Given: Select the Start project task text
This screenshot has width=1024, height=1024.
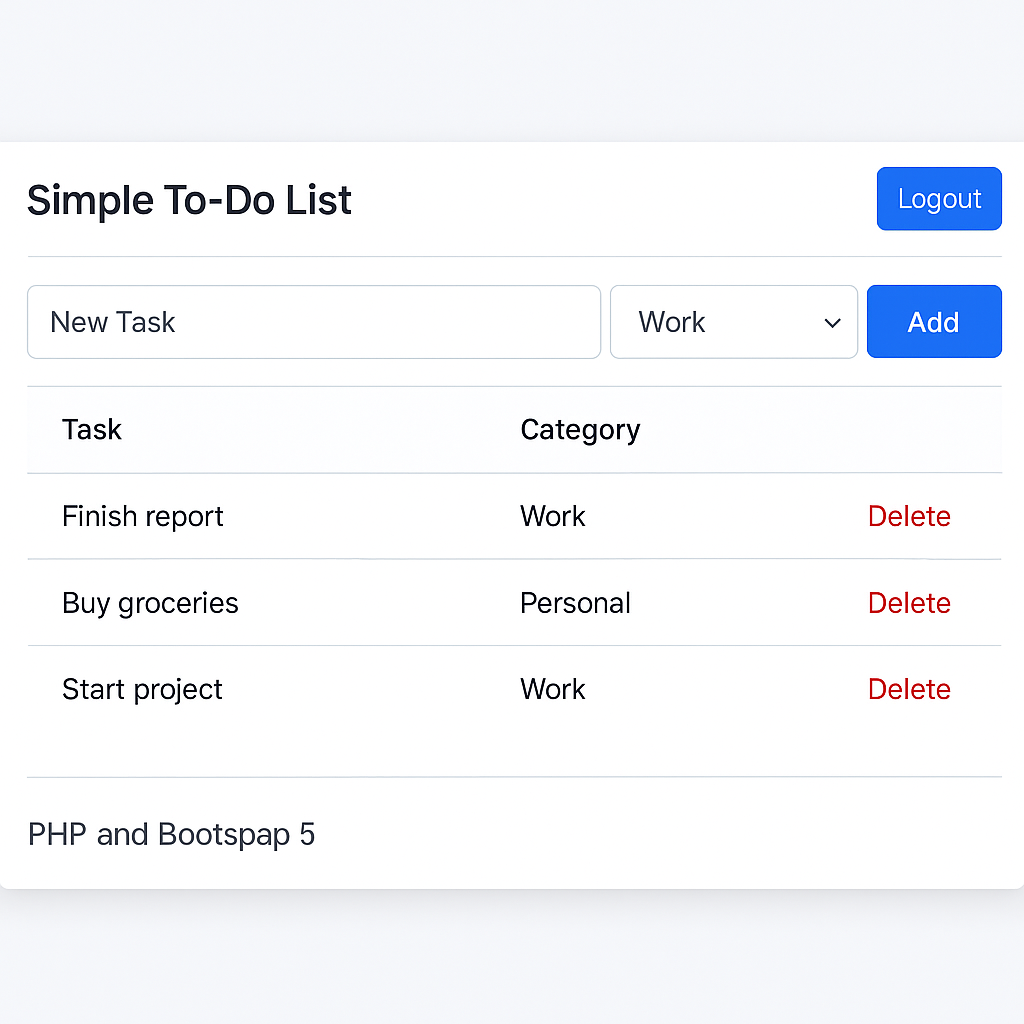Looking at the screenshot, I should point(142,690).
